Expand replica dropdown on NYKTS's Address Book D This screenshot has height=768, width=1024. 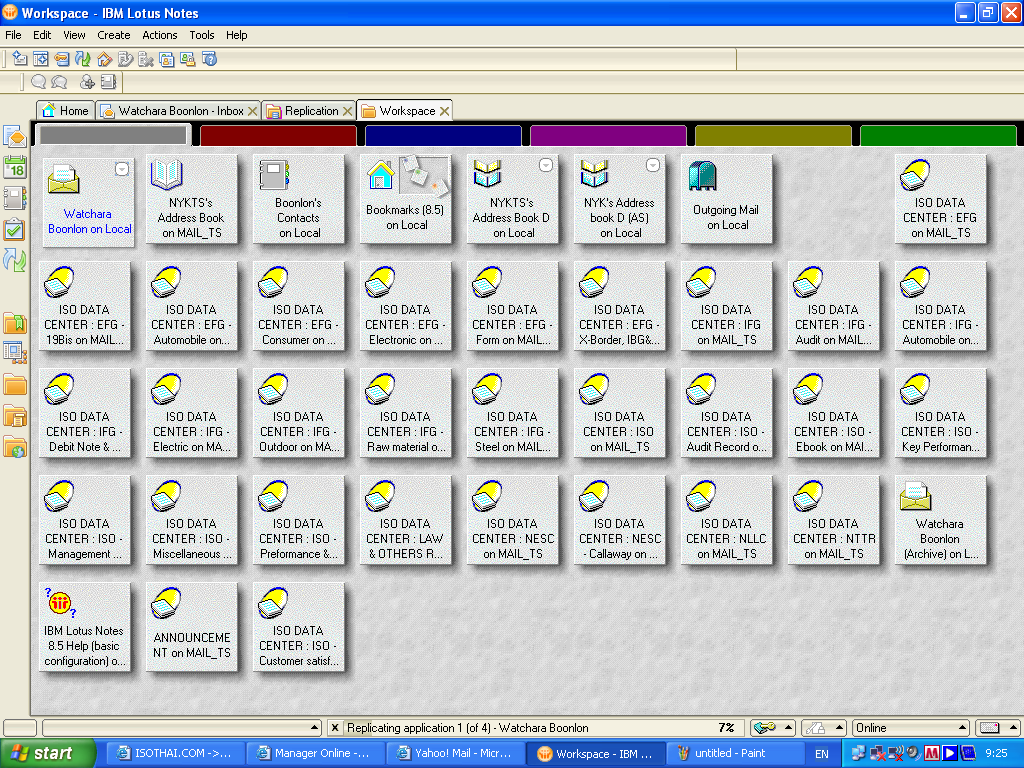tap(546, 165)
